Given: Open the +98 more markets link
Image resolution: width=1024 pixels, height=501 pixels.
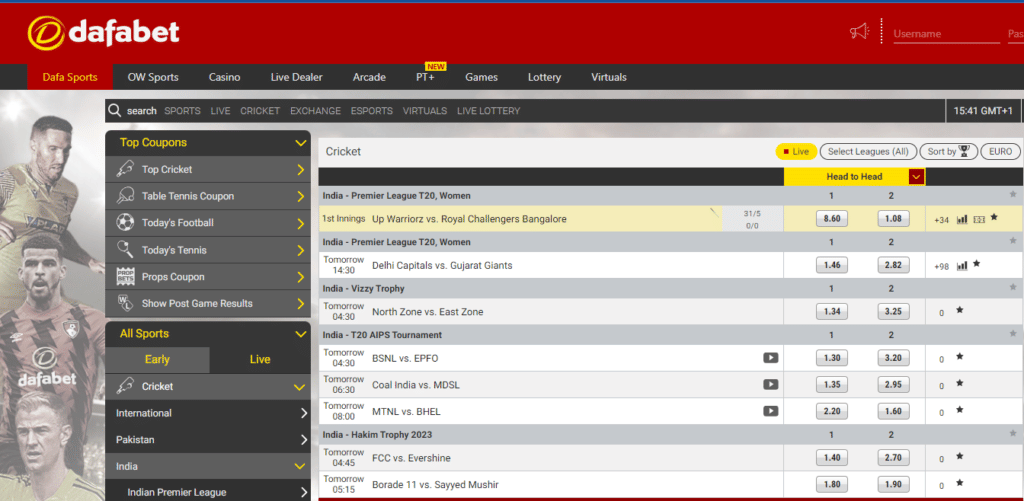Looking at the screenshot, I should tap(941, 267).
